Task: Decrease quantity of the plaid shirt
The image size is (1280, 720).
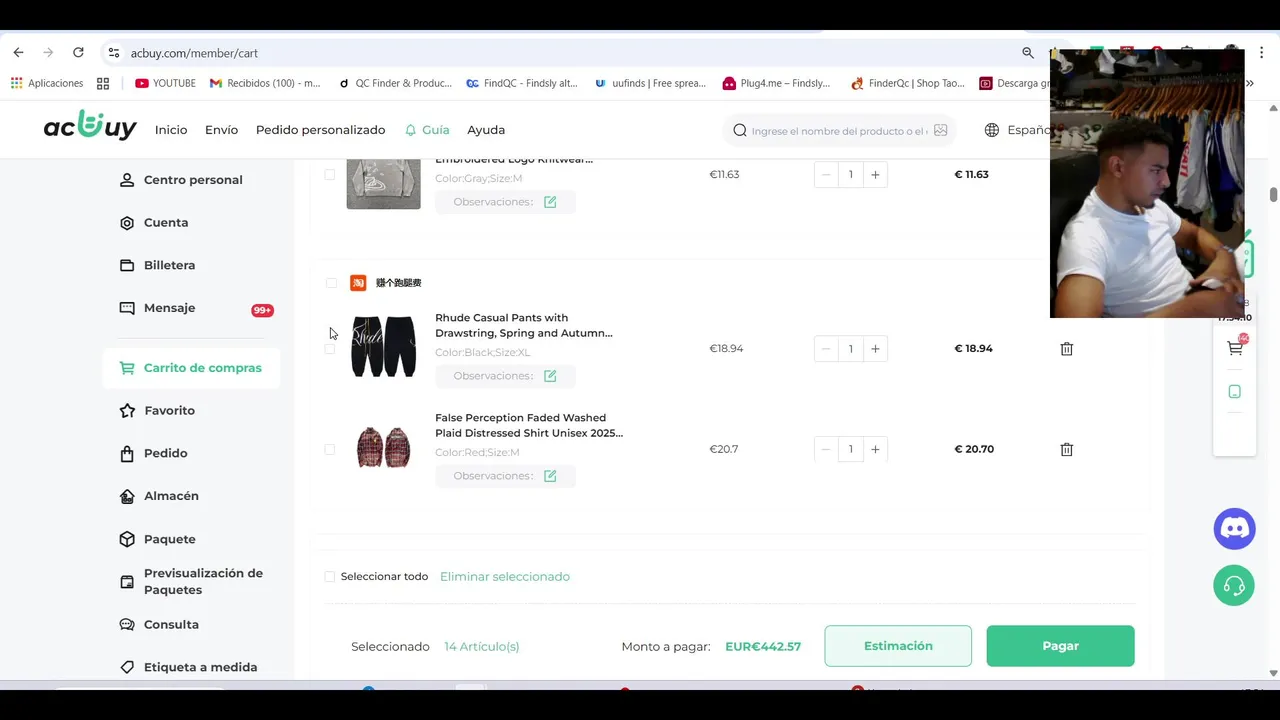Action: pyautogui.click(x=826, y=449)
